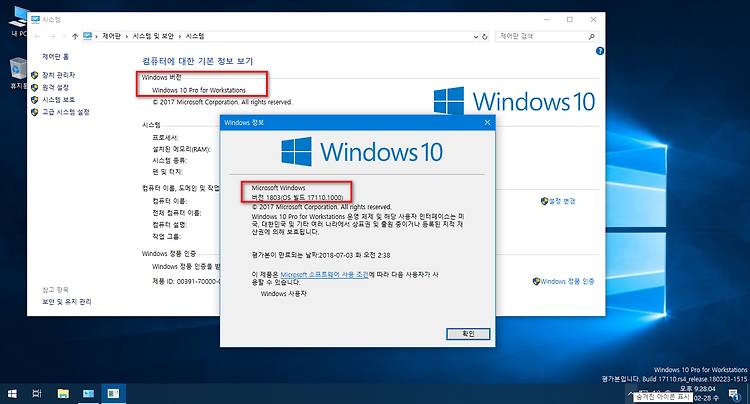
Task: Click the magnifier icon in the search box
Action: (592, 36)
